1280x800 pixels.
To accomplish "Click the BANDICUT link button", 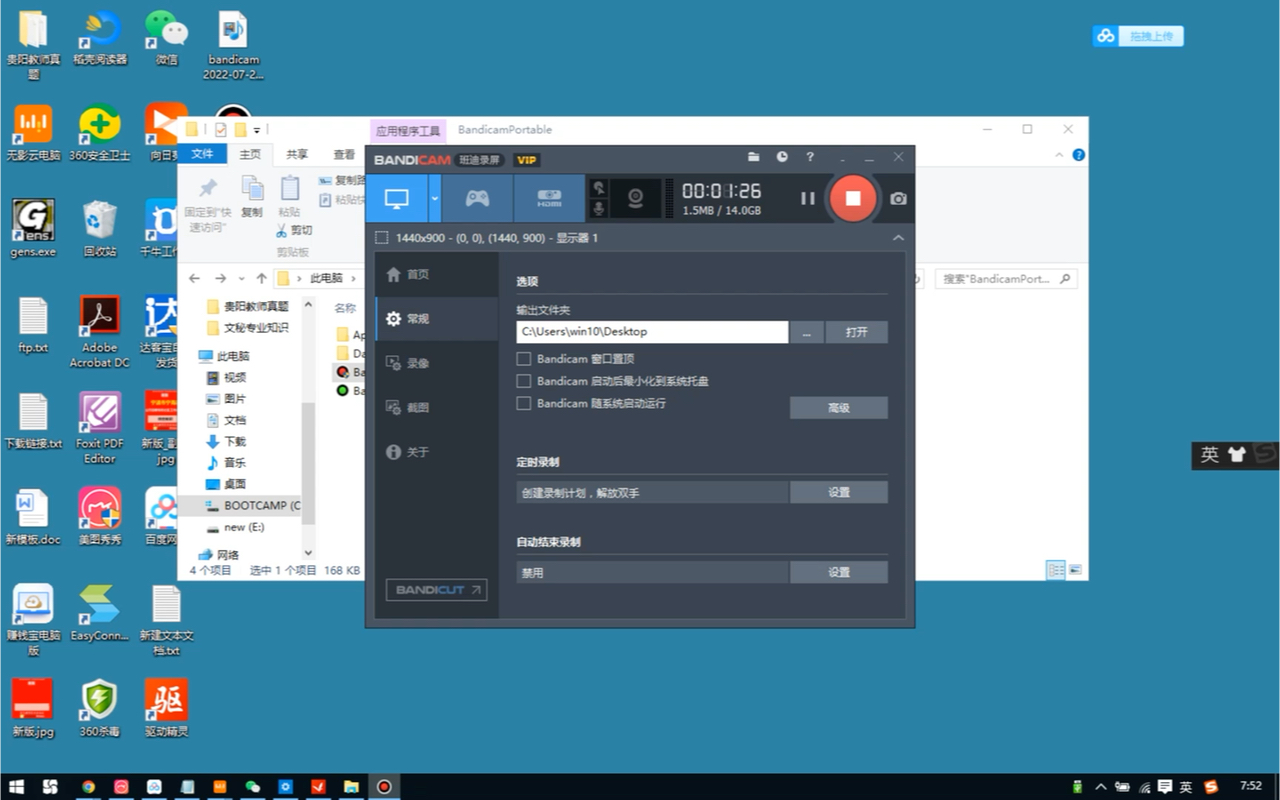I will (436, 590).
